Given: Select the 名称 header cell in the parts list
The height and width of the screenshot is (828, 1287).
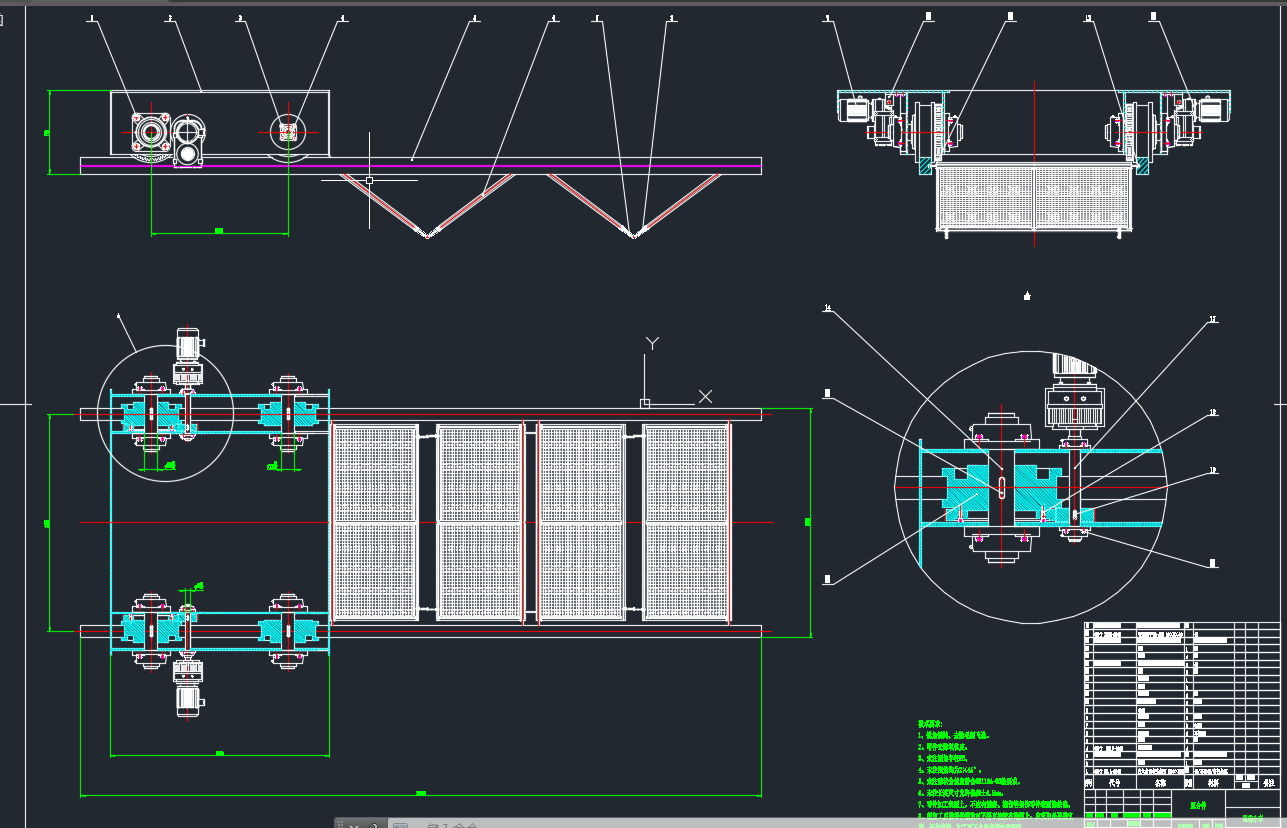Looking at the screenshot, I should click(1161, 784).
